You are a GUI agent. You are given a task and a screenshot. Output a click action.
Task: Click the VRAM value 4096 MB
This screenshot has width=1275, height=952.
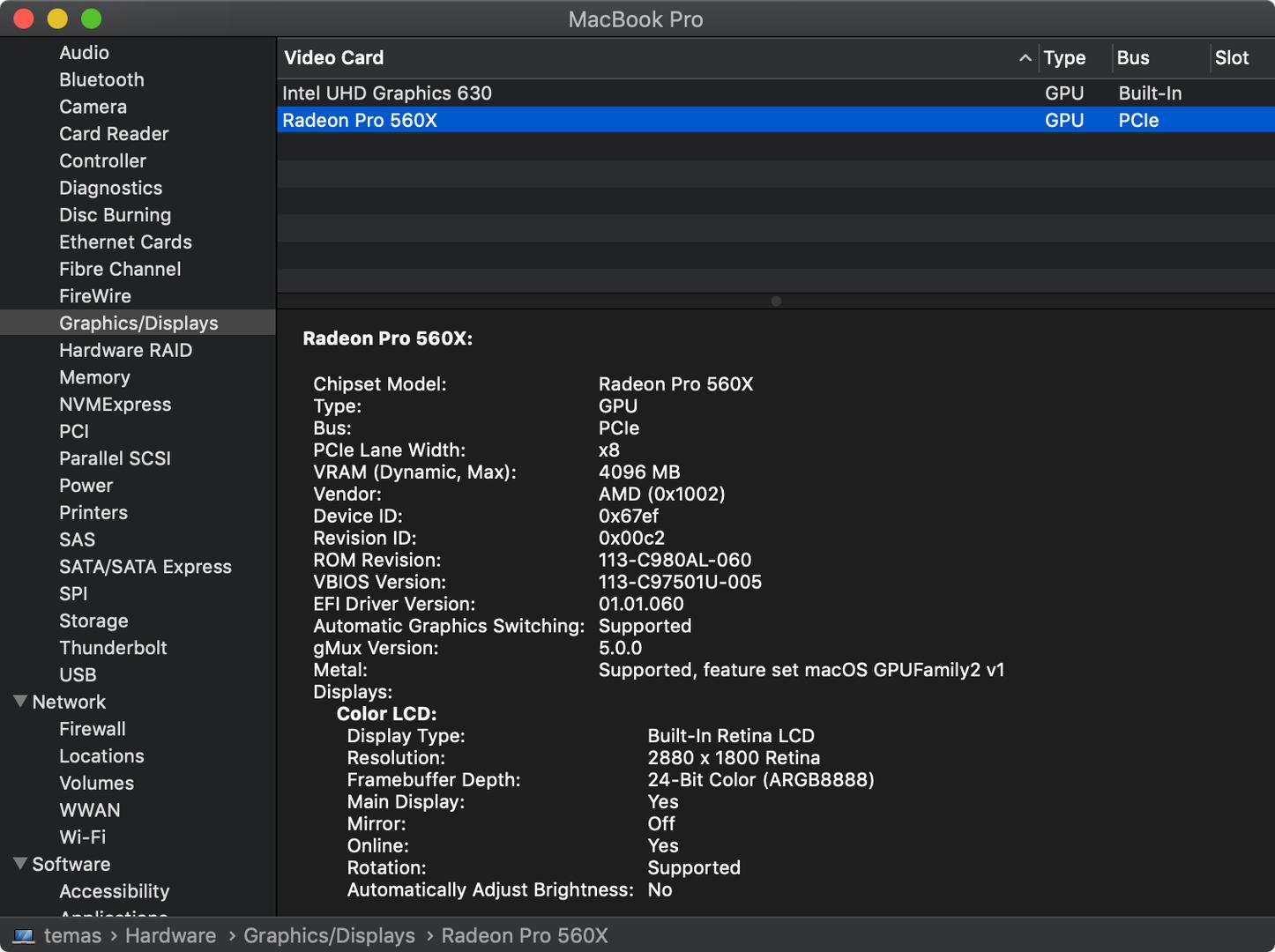[x=639, y=472]
